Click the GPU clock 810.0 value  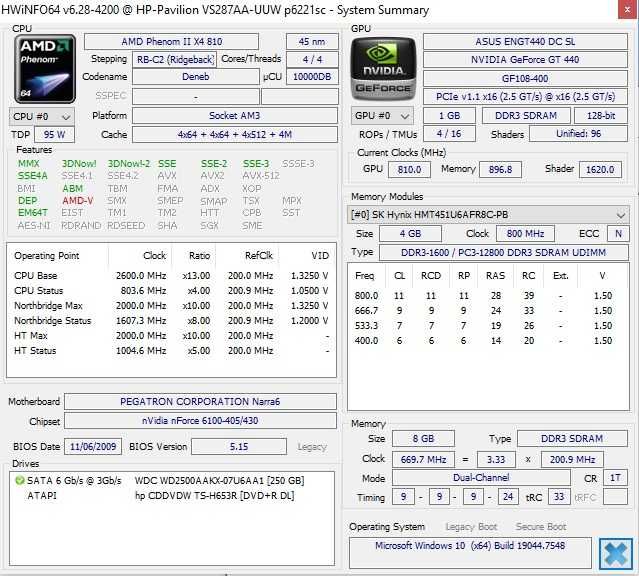409,170
